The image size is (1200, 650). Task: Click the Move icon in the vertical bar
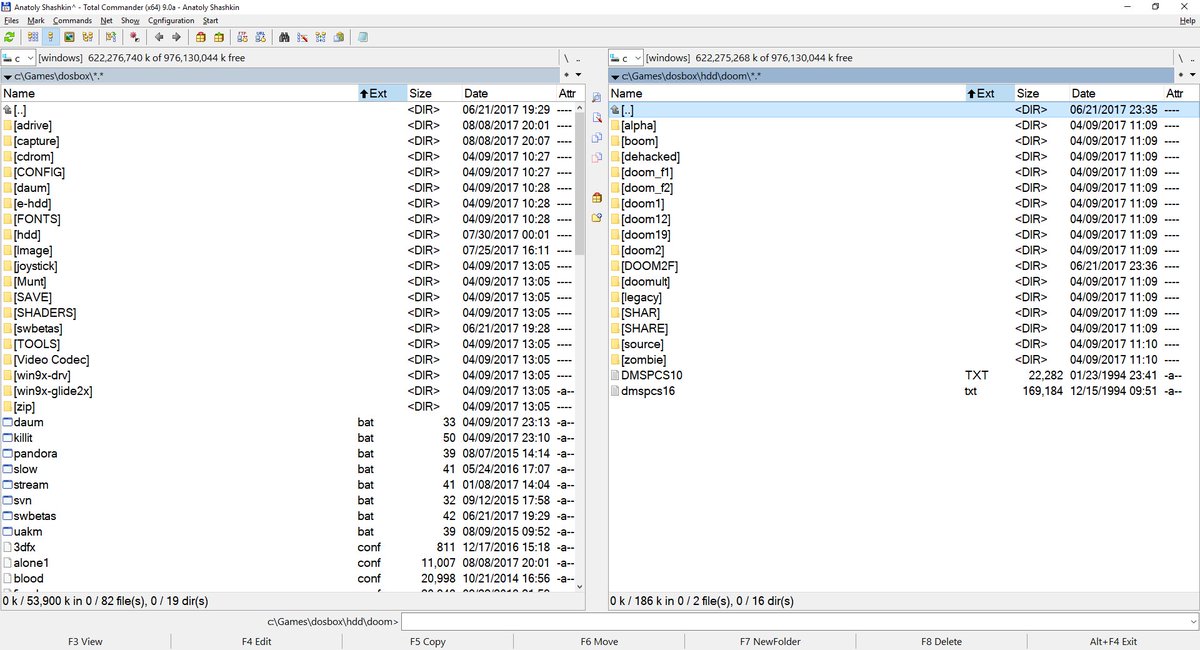pyautogui.click(x=597, y=158)
